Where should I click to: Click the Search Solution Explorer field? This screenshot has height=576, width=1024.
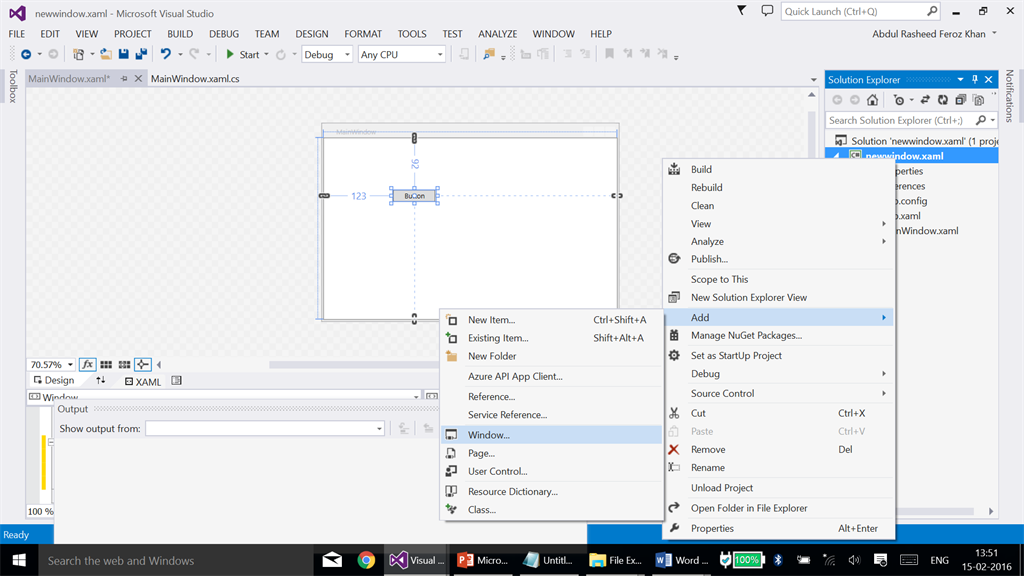900,120
